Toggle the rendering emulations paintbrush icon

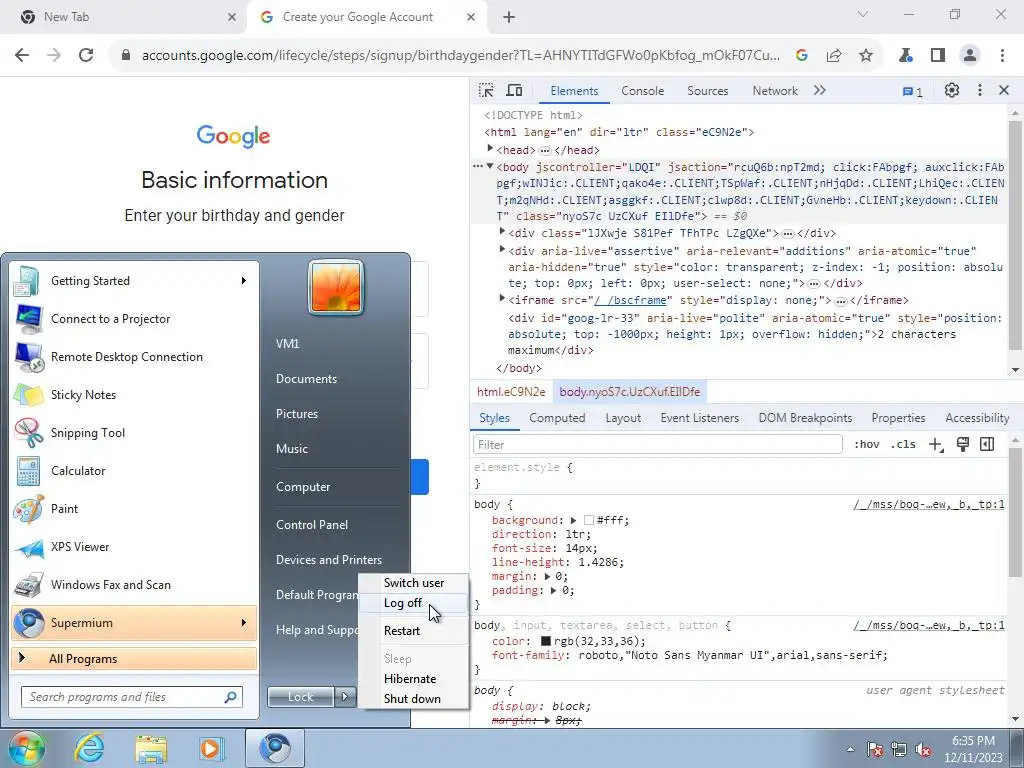(x=962, y=445)
